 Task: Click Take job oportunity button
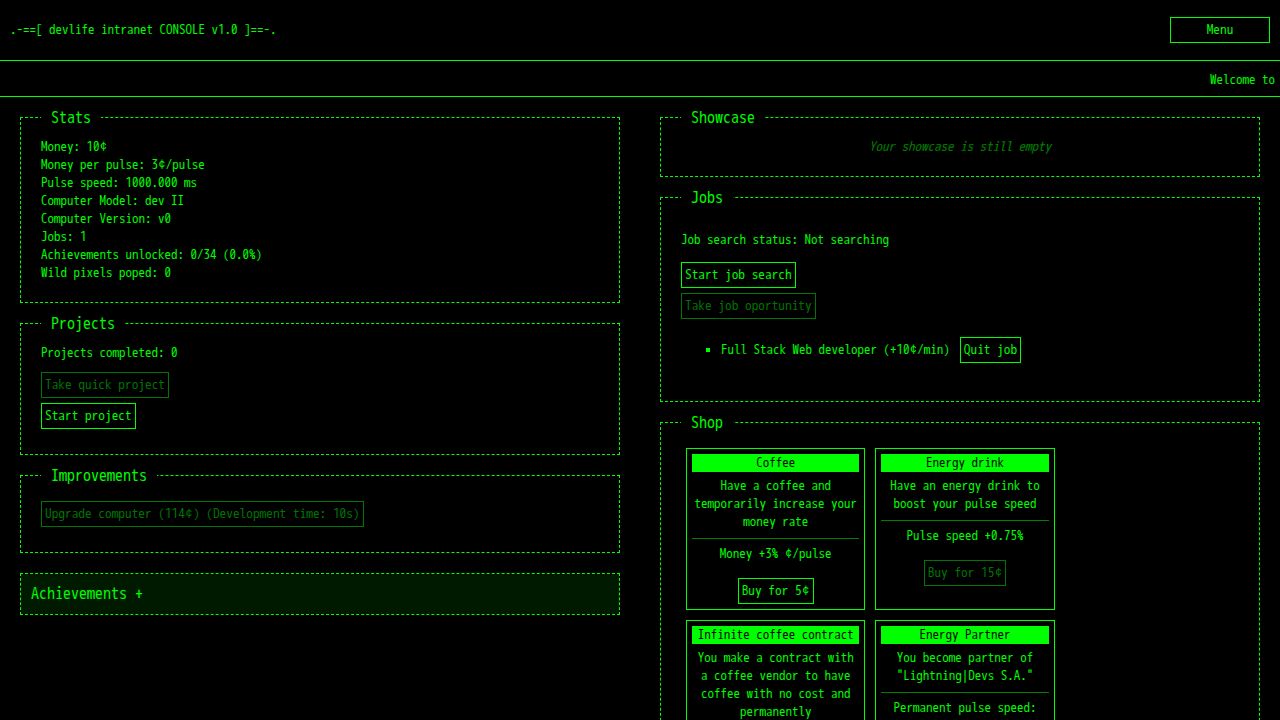click(748, 306)
